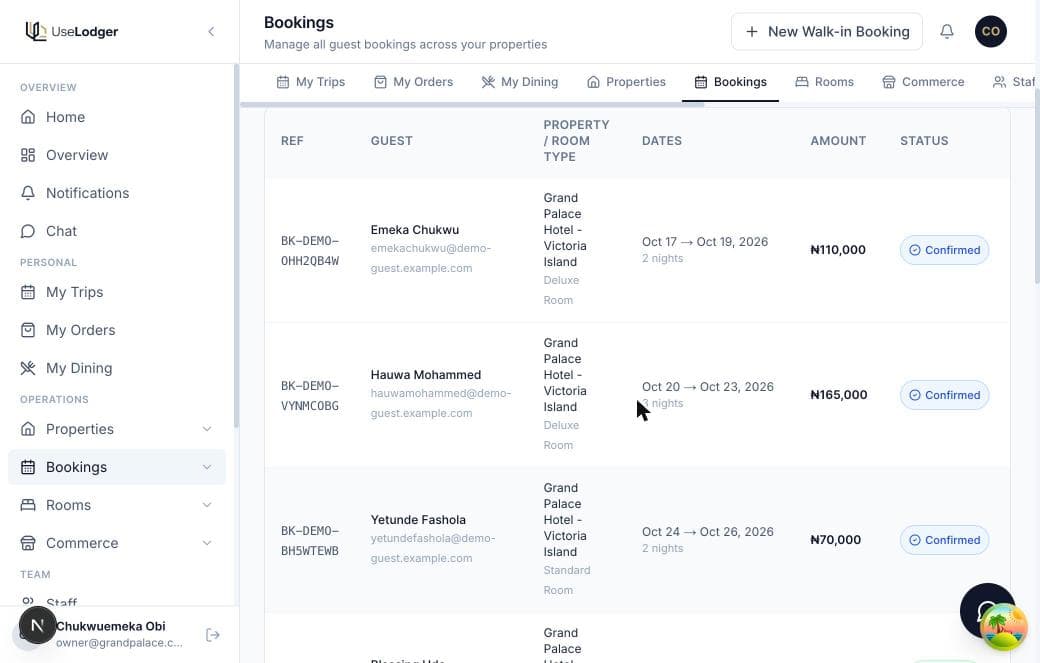Screen dimensions: 1040x663
Task: Click guest name Yetunde Fashola
Action: (418, 519)
